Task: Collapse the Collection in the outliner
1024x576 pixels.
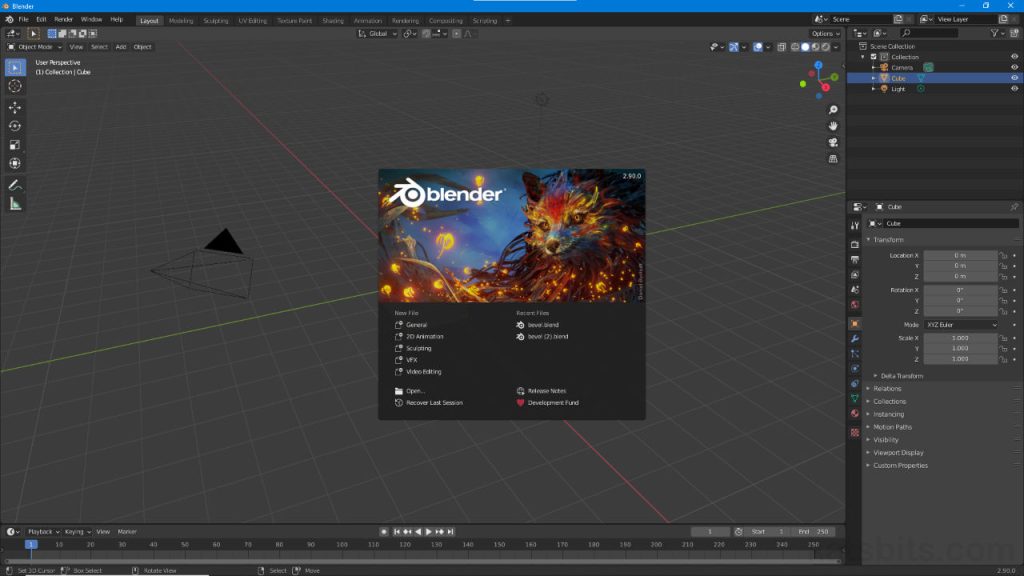Action: [x=862, y=57]
